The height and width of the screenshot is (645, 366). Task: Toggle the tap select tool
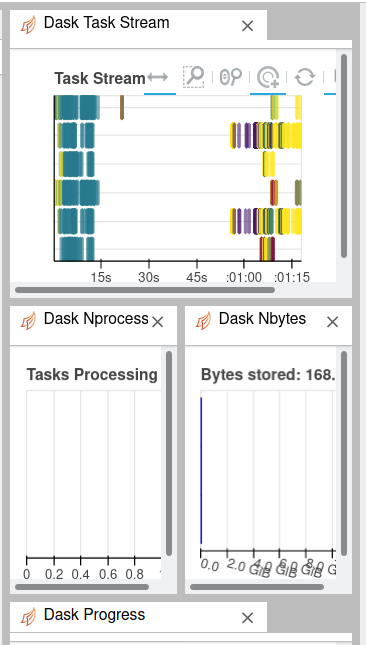pyautogui.click(x=268, y=77)
